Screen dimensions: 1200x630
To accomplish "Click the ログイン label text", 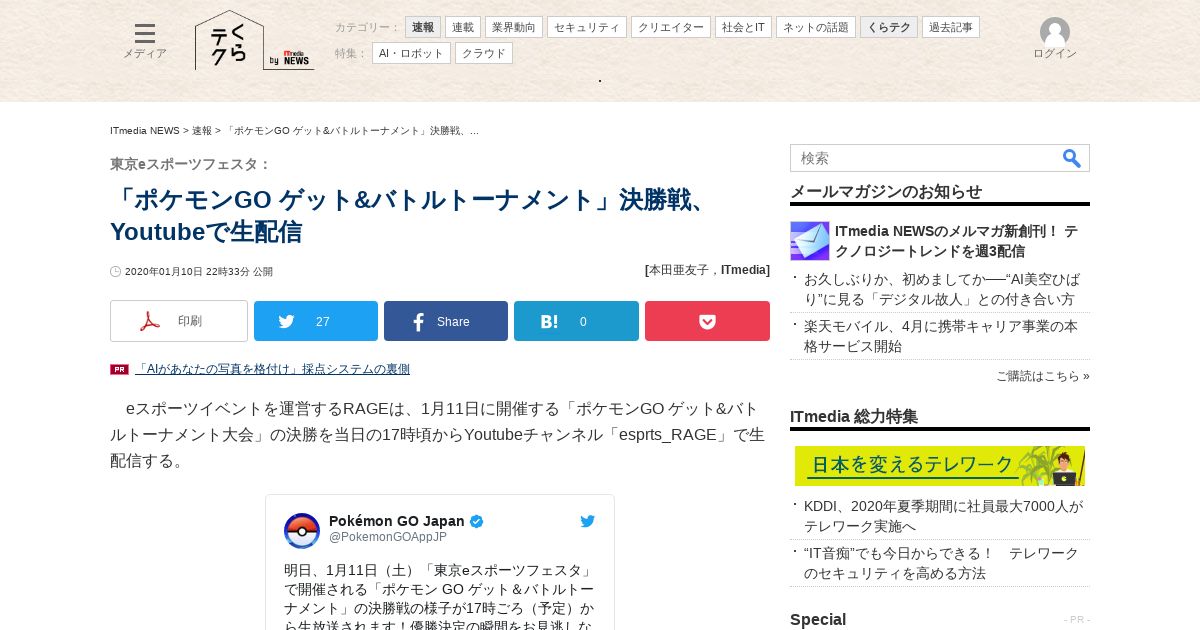I will pos(1055,53).
